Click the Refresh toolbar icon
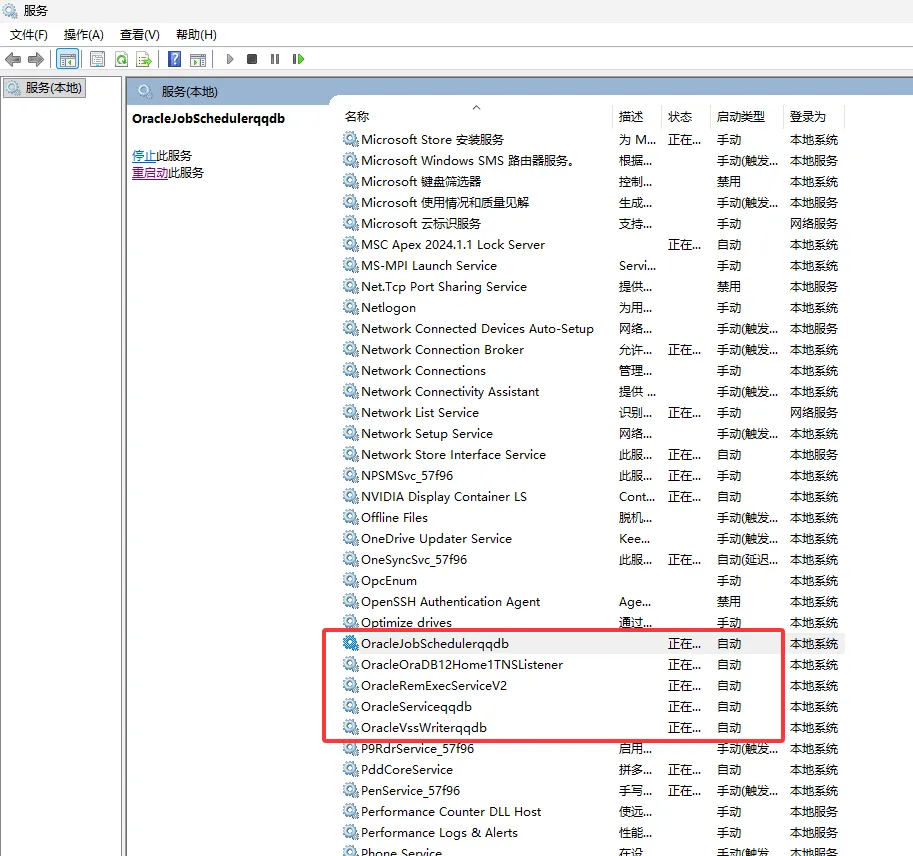 click(121, 59)
